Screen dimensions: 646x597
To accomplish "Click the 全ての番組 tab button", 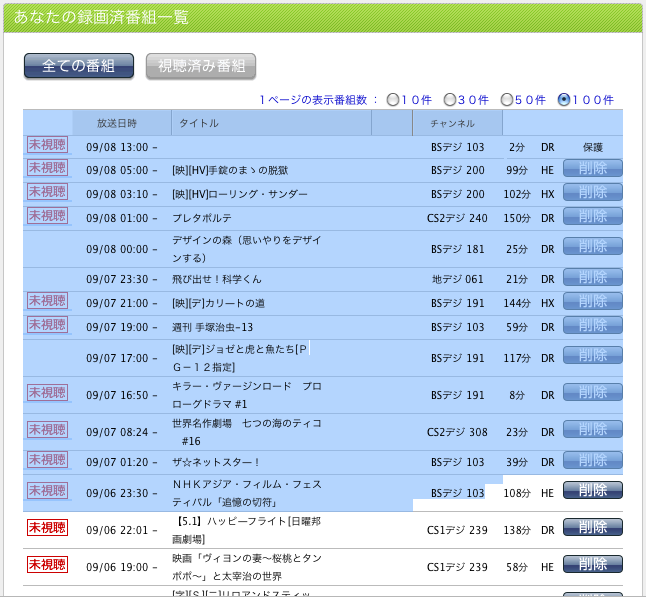I will (78, 66).
